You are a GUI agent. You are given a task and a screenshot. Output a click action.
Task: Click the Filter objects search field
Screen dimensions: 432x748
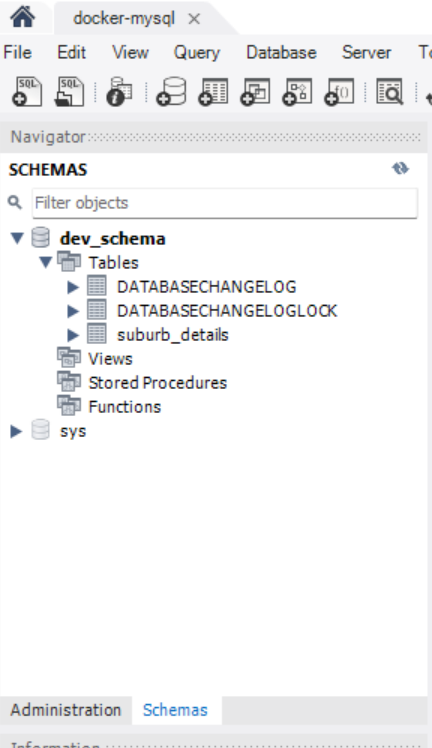(225, 203)
